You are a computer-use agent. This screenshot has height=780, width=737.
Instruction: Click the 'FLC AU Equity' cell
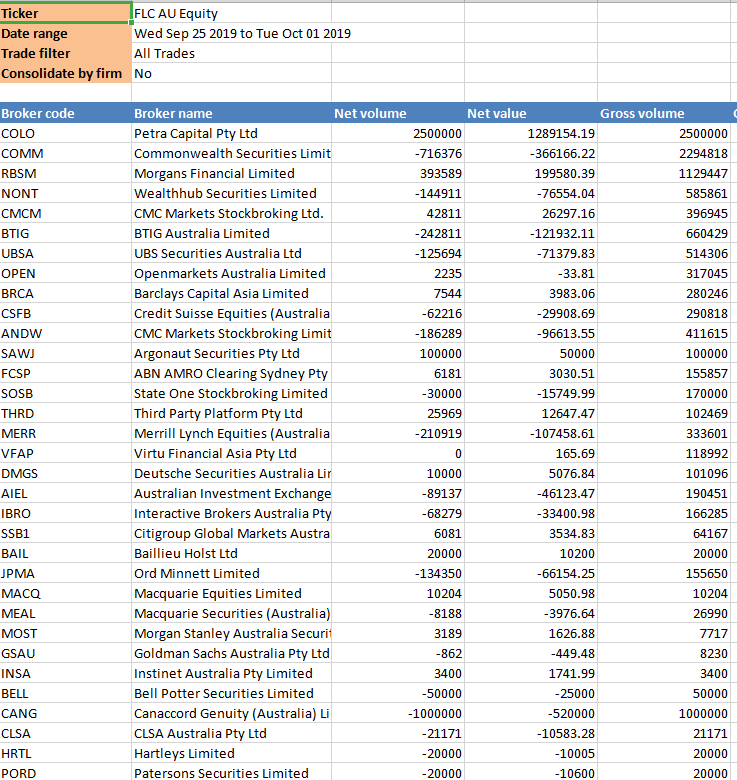click(x=232, y=13)
